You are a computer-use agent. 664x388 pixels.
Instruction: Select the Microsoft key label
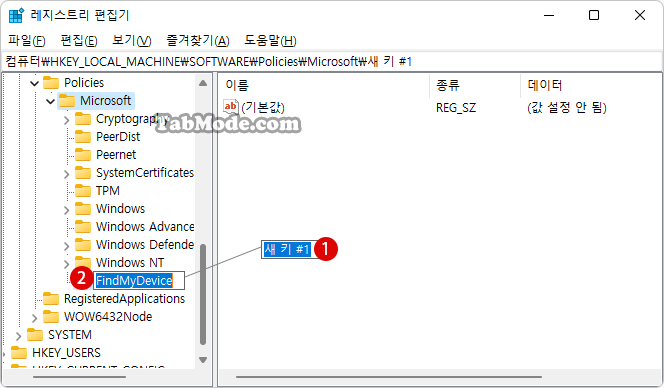click(x=105, y=101)
